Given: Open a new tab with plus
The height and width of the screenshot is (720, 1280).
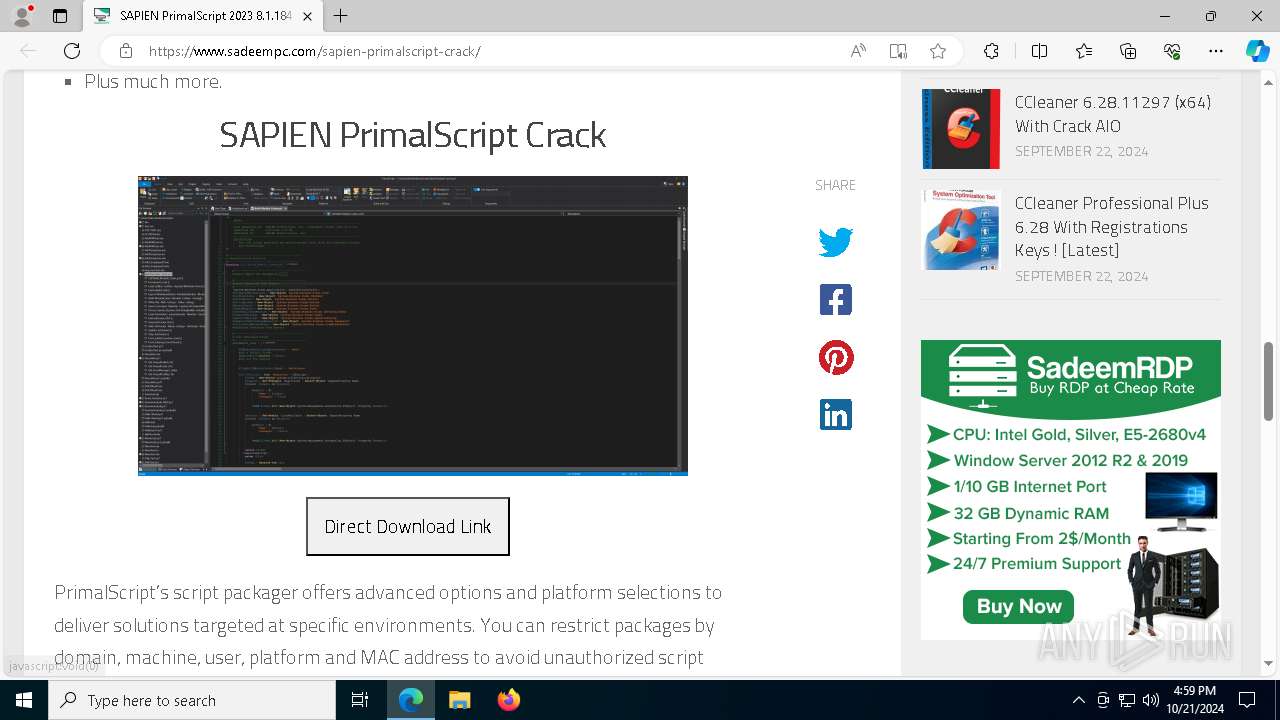Looking at the screenshot, I should [341, 16].
